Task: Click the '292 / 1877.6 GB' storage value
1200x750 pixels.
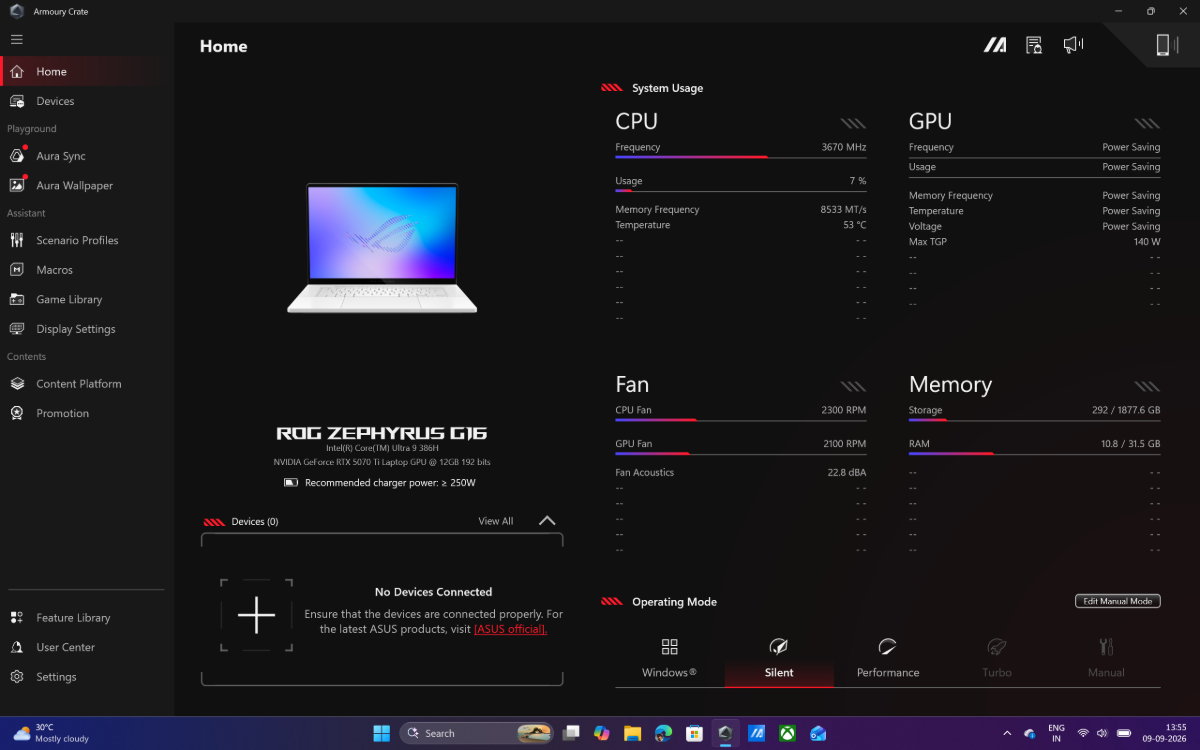Action: pos(1126,410)
